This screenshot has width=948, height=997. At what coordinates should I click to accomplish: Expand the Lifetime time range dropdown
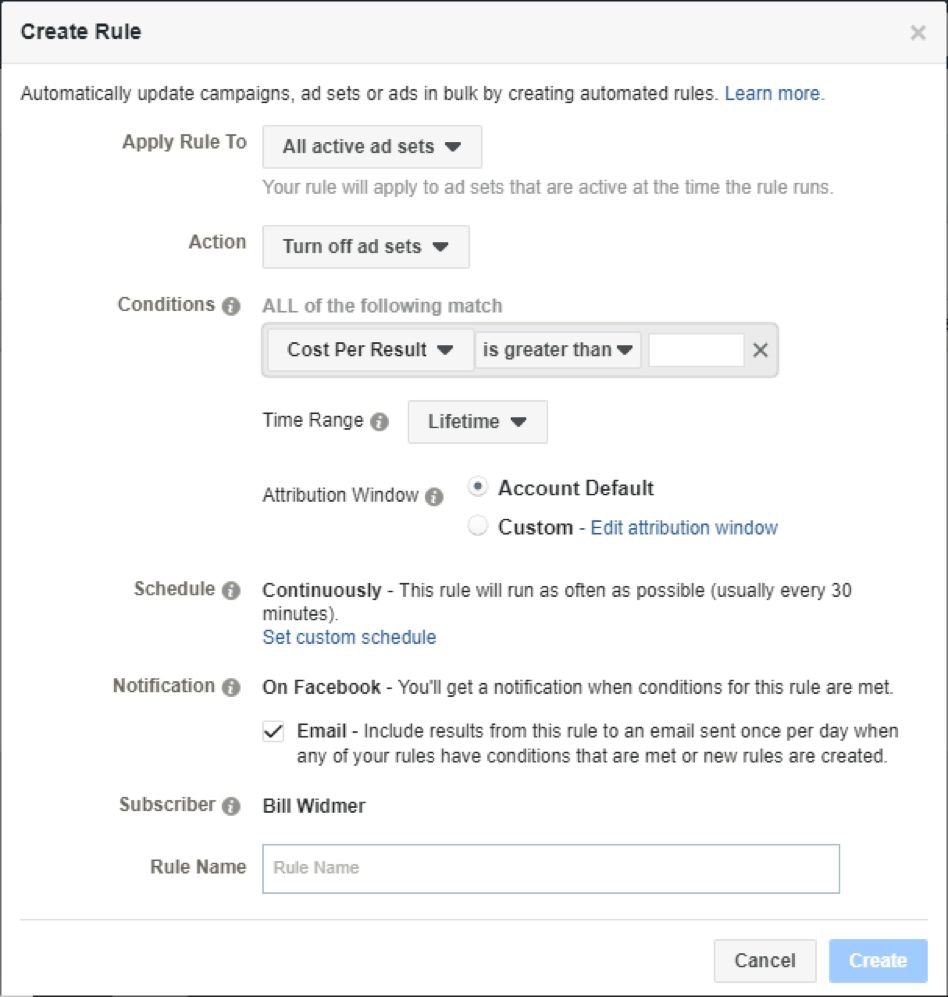(477, 422)
